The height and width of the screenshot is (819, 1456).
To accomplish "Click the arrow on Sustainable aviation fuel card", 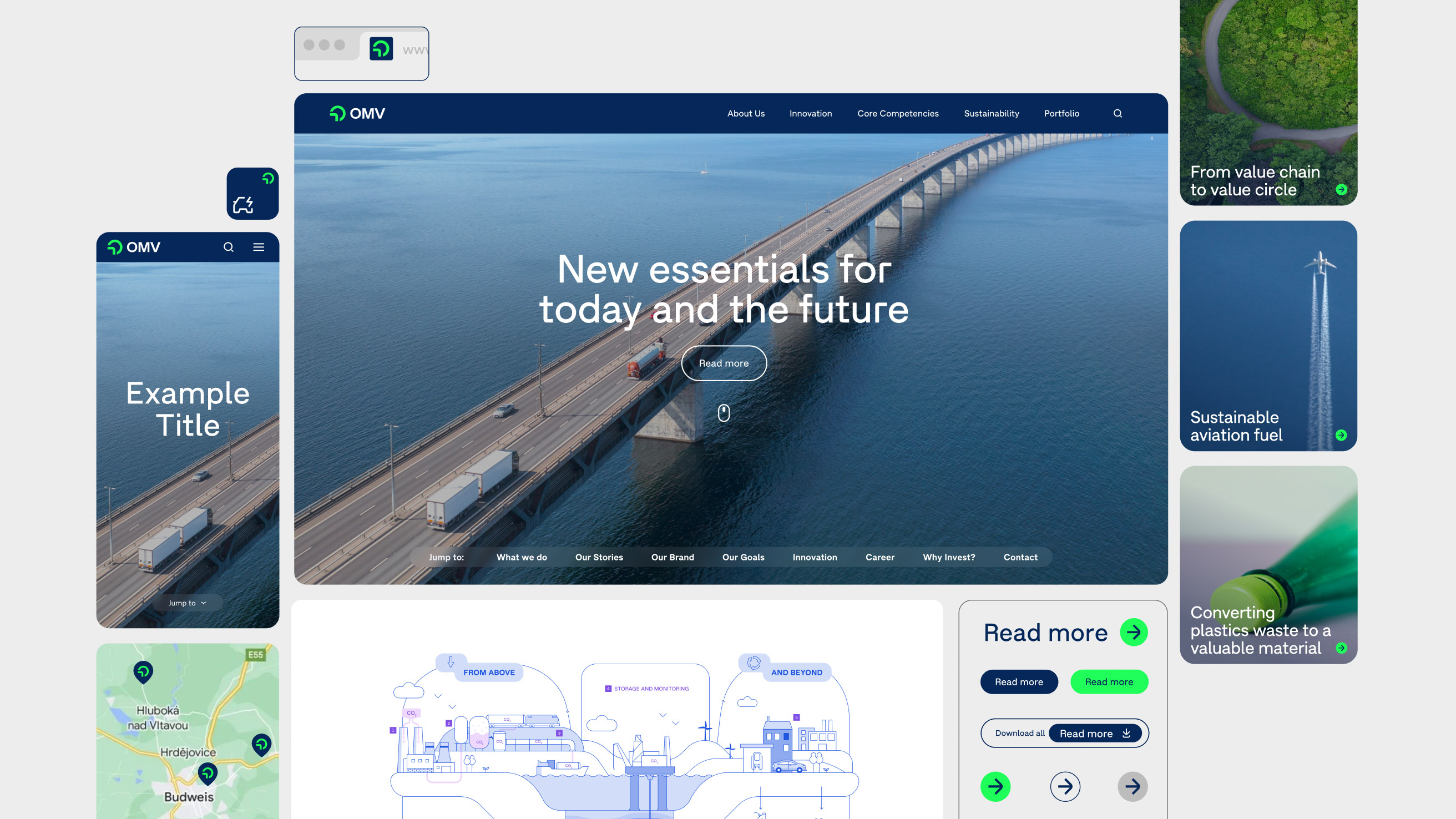I will click(x=1341, y=434).
